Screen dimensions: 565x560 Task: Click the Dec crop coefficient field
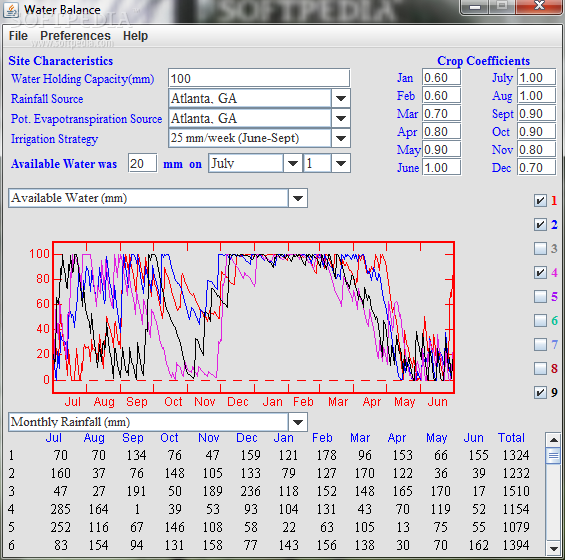point(537,168)
